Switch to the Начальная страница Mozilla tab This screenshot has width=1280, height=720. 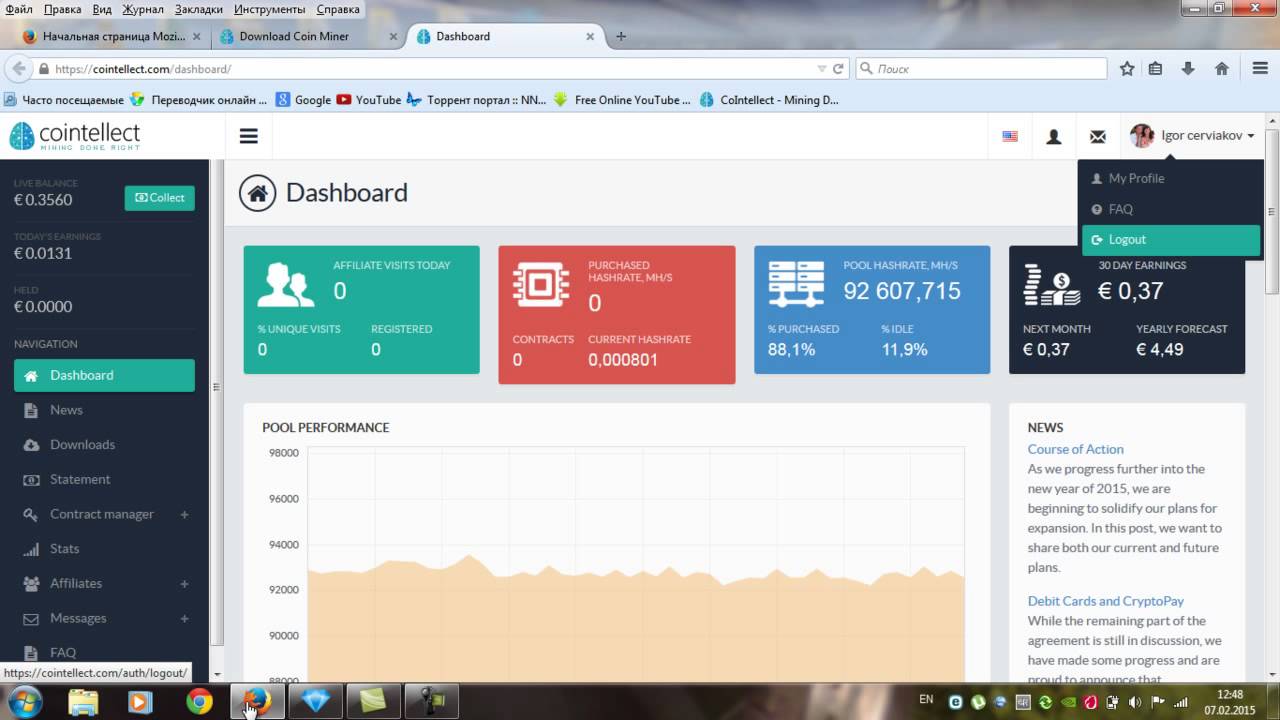[x=112, y=36]
